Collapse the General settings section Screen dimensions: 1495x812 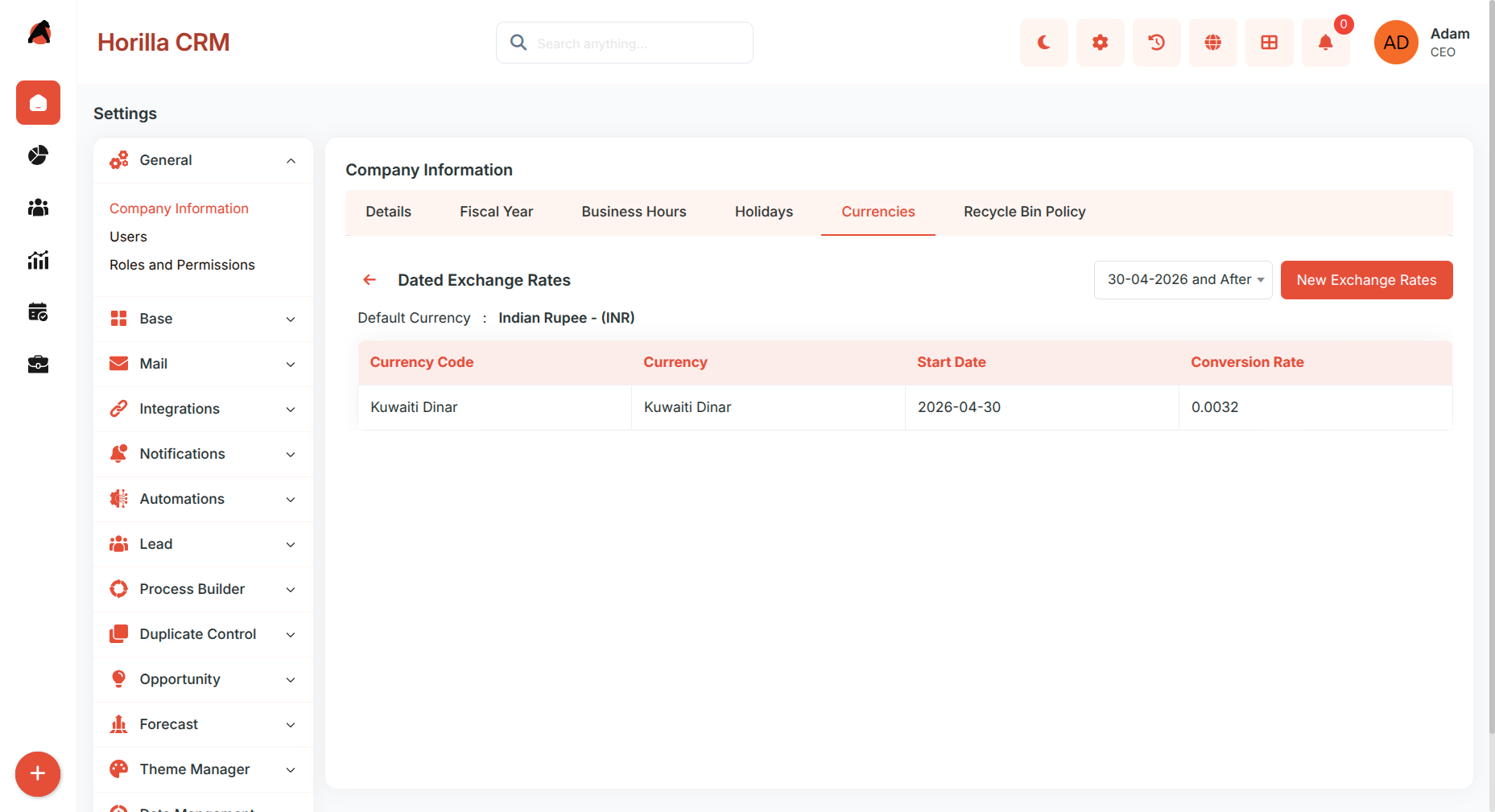click(291, 161)
